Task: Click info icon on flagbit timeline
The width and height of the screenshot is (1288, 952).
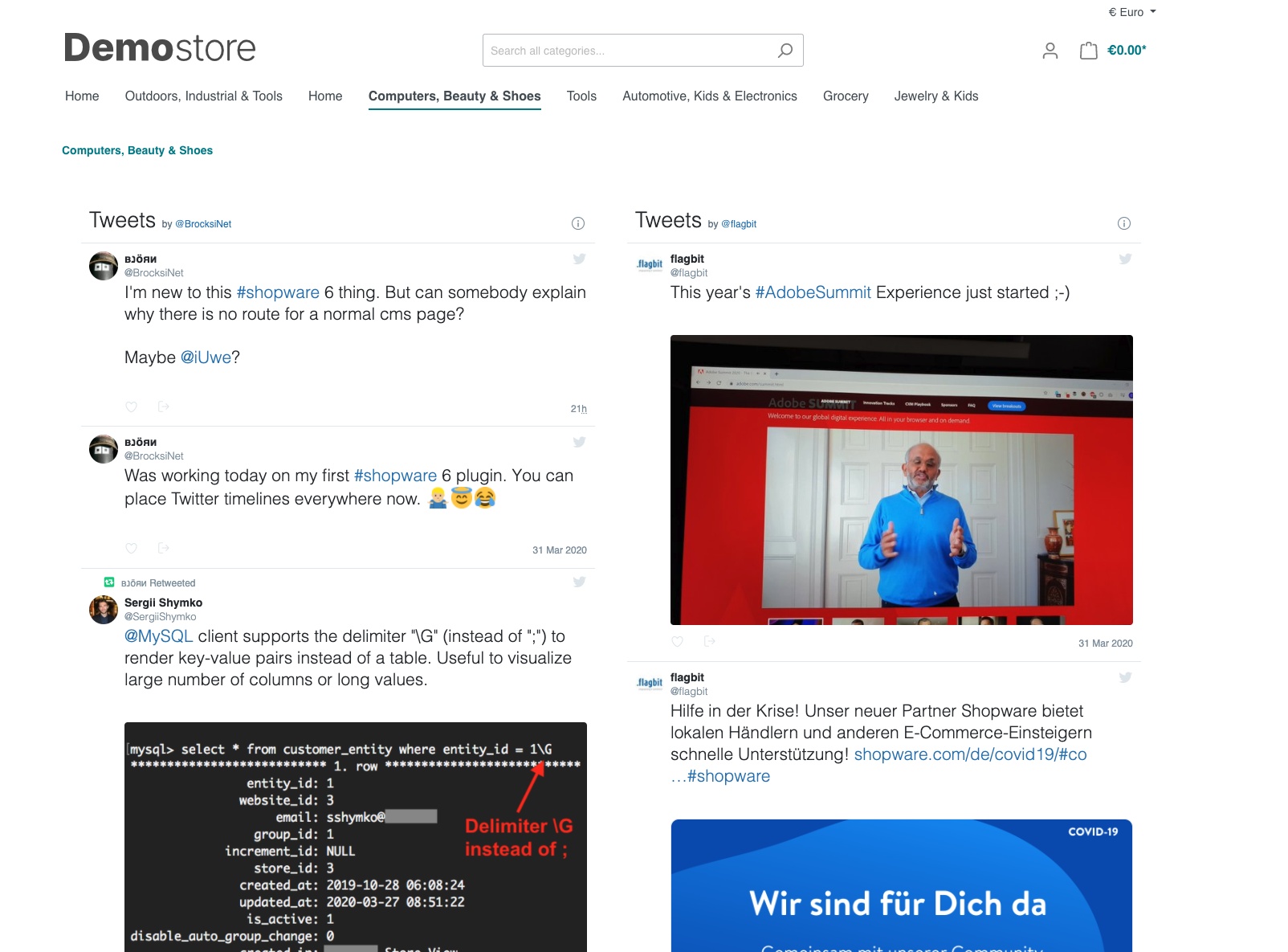Action: click(x=1124, y=223)
